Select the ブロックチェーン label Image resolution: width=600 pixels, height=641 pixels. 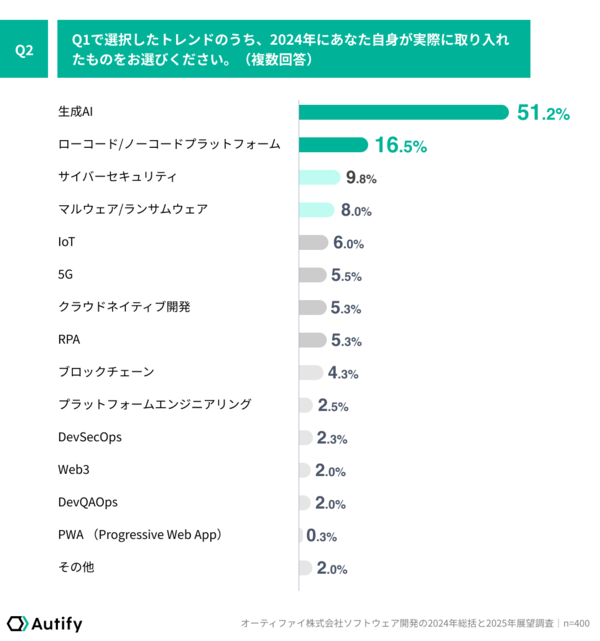click(x=106, y=372)
